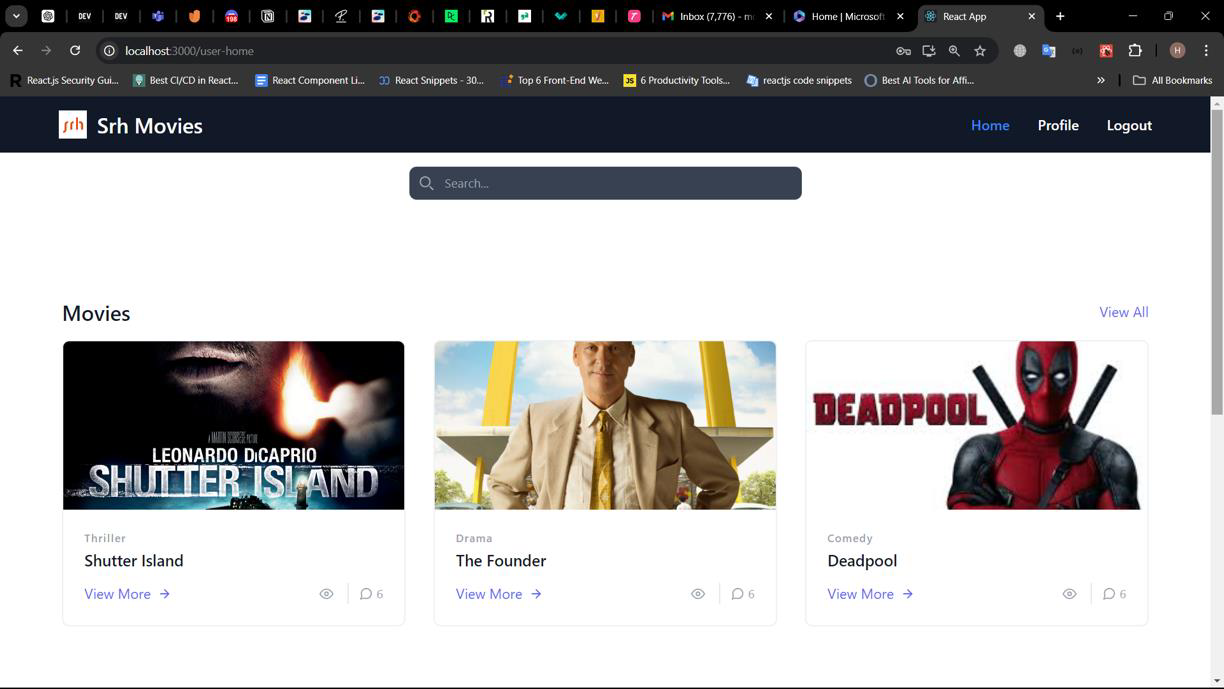Click the comments icon on The Founder card
Viewport: 1224px width, 689px height.
tap(737, 594)
